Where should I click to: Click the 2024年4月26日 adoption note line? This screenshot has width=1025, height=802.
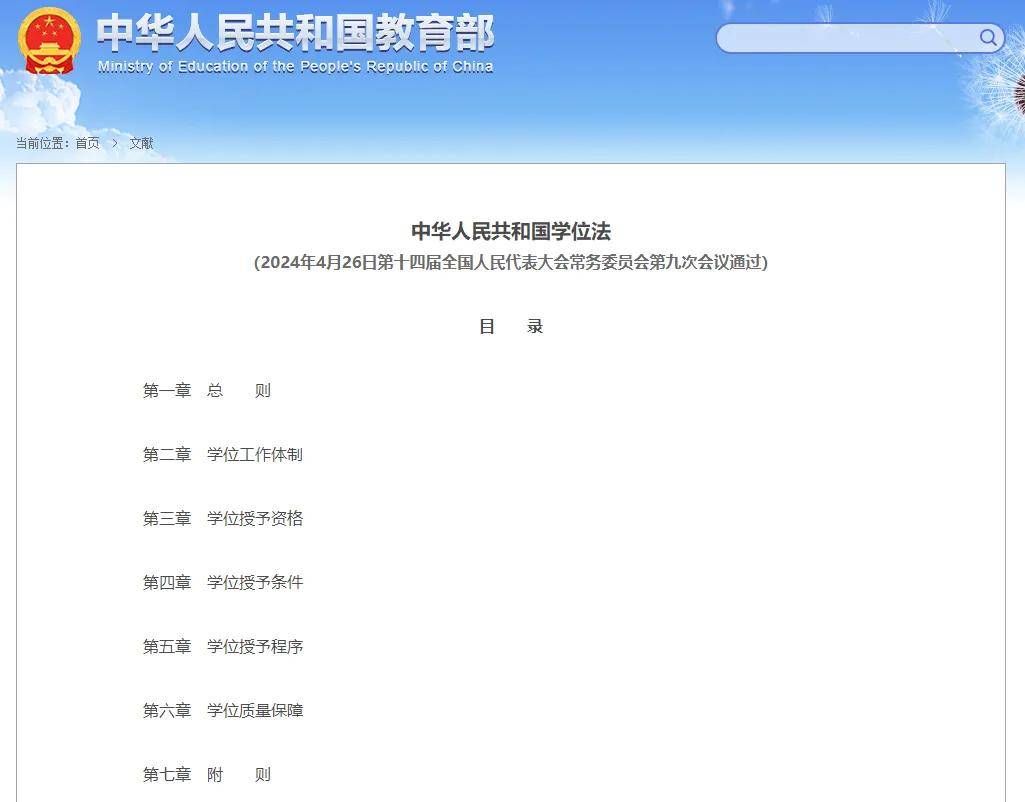(x=511, y=263)
